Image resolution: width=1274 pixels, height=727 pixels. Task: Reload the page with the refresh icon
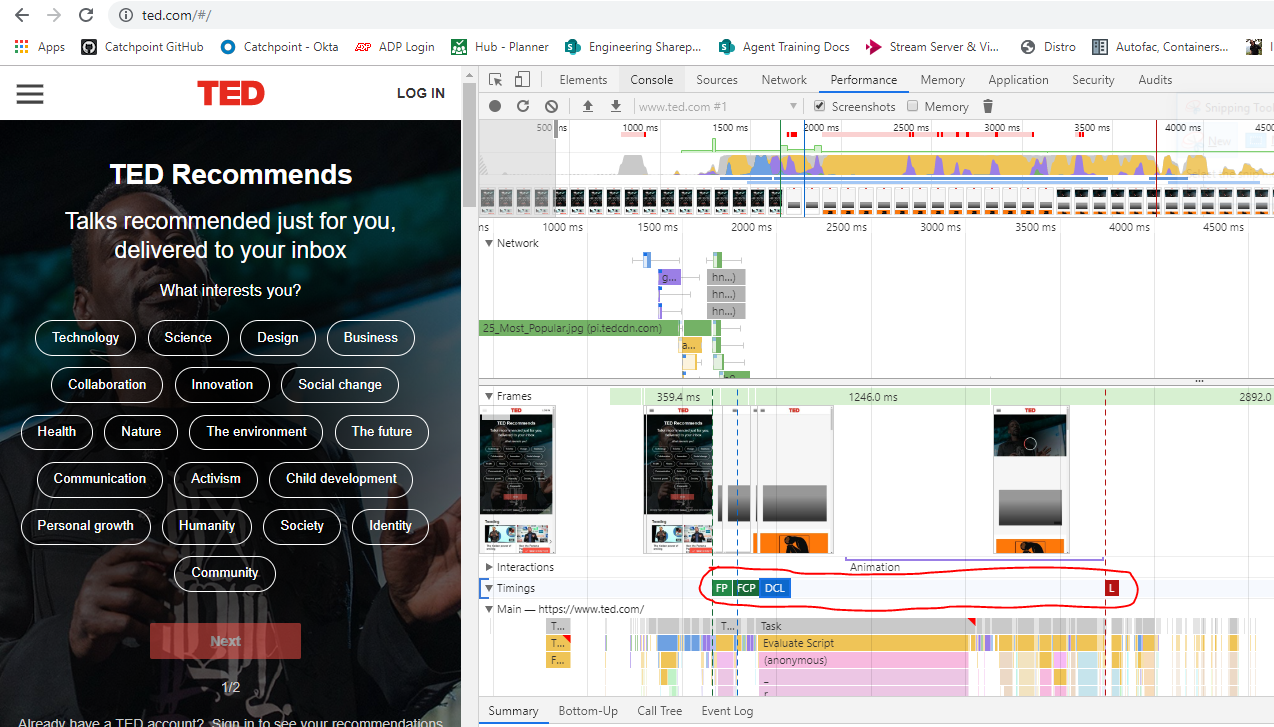(x=86, y=15)
